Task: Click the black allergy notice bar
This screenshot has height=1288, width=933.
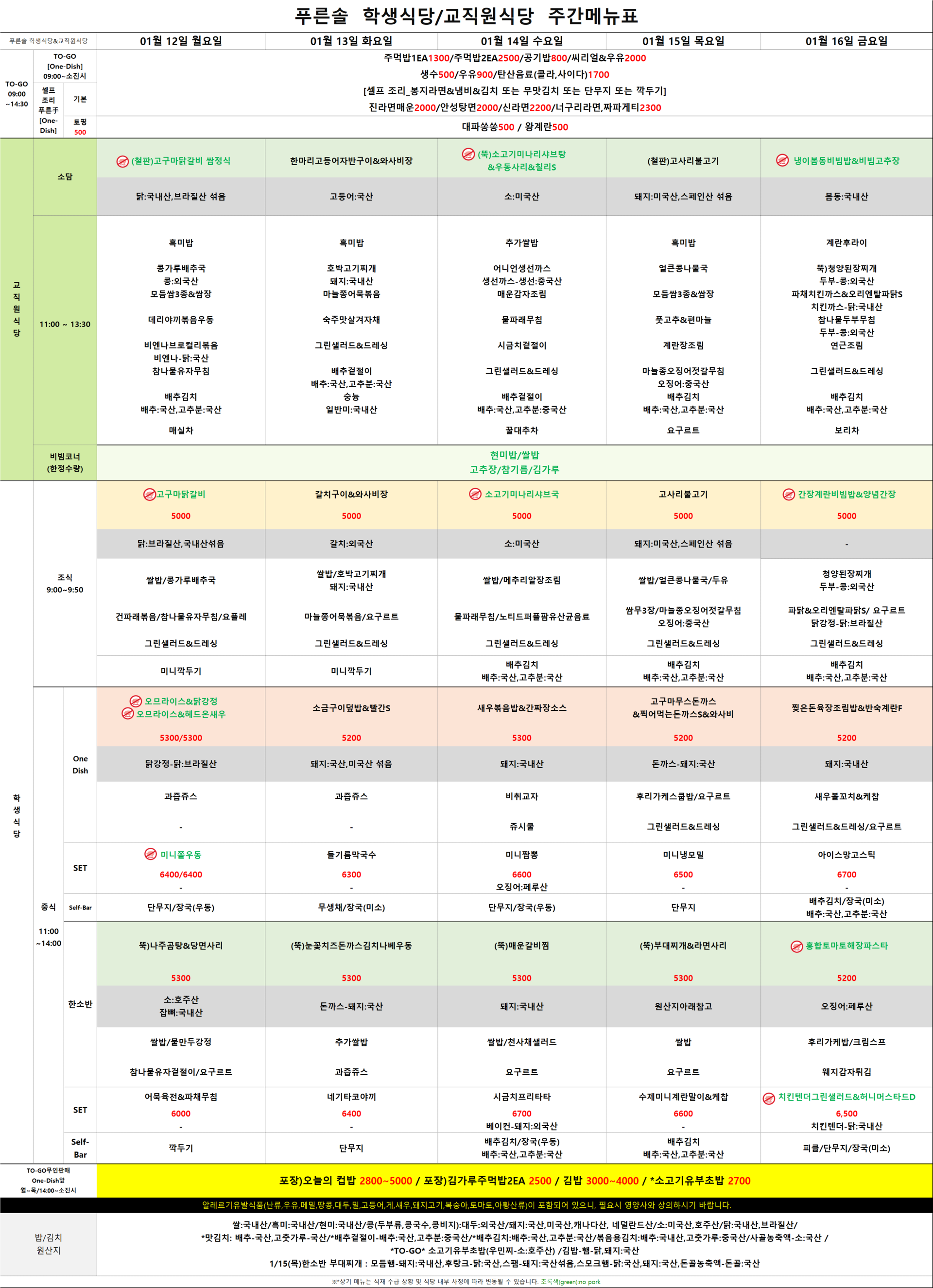Action: (x=466, y=1205)
